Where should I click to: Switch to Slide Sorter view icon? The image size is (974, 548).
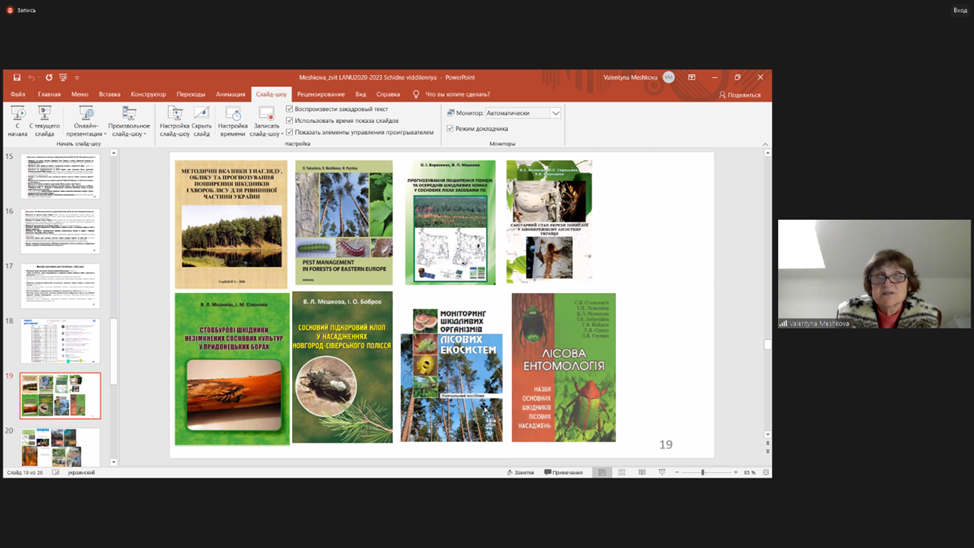[x=622, y=473]
